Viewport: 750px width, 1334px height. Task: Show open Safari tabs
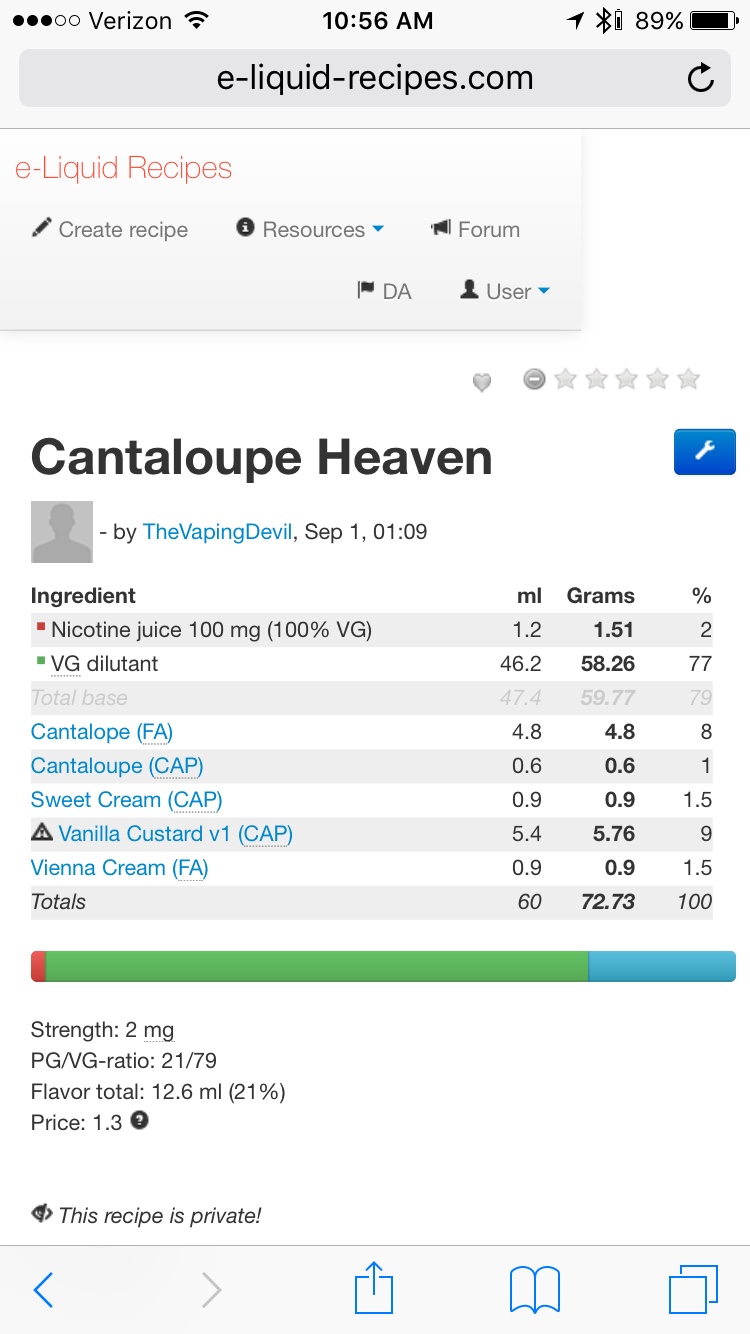click(692, 1288)
